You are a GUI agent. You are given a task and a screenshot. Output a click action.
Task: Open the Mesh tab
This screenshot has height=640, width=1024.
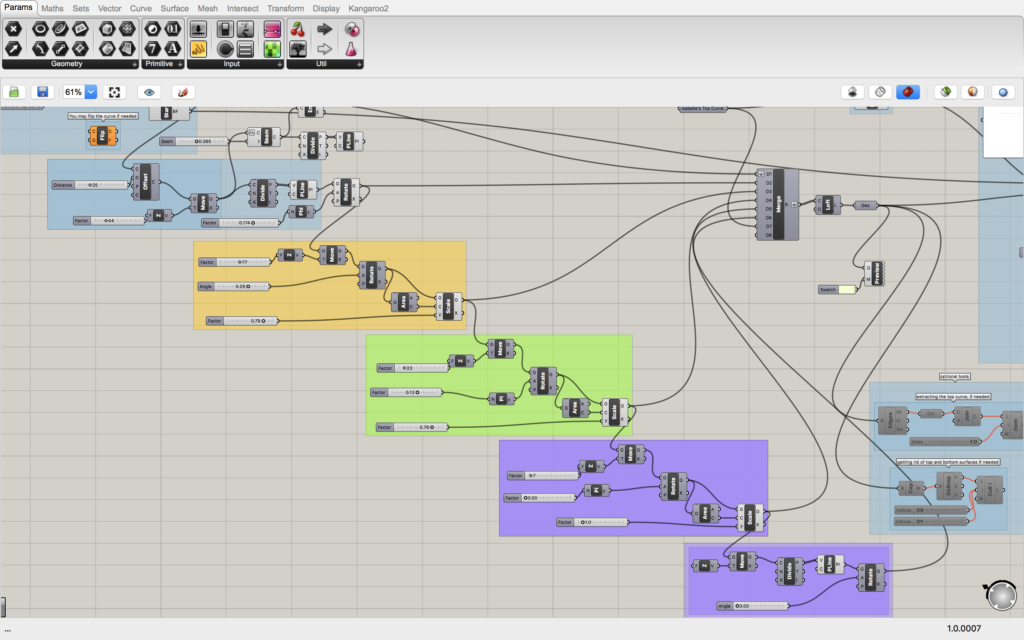click(x=208, y=8)
